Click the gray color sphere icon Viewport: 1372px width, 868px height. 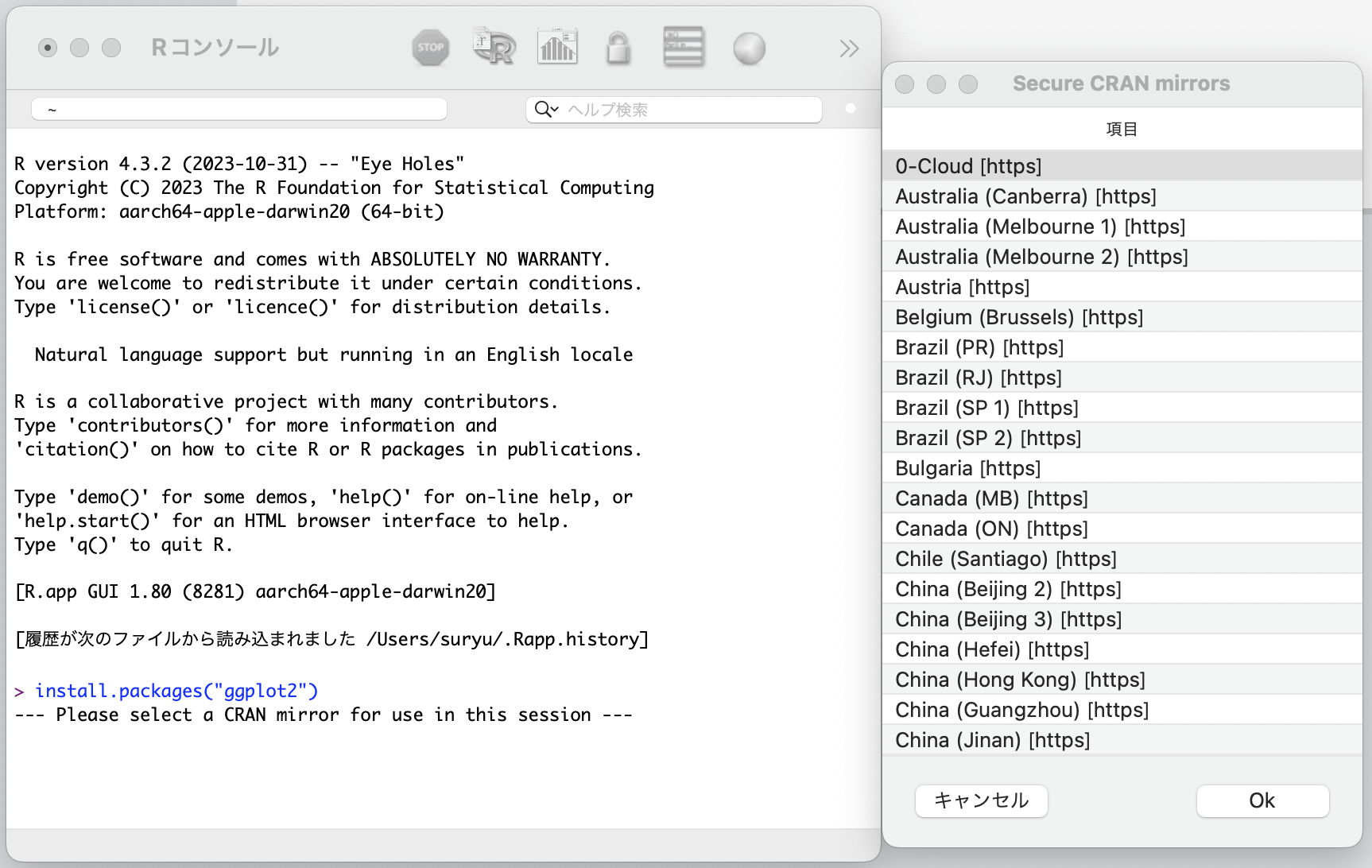(749, 48)
